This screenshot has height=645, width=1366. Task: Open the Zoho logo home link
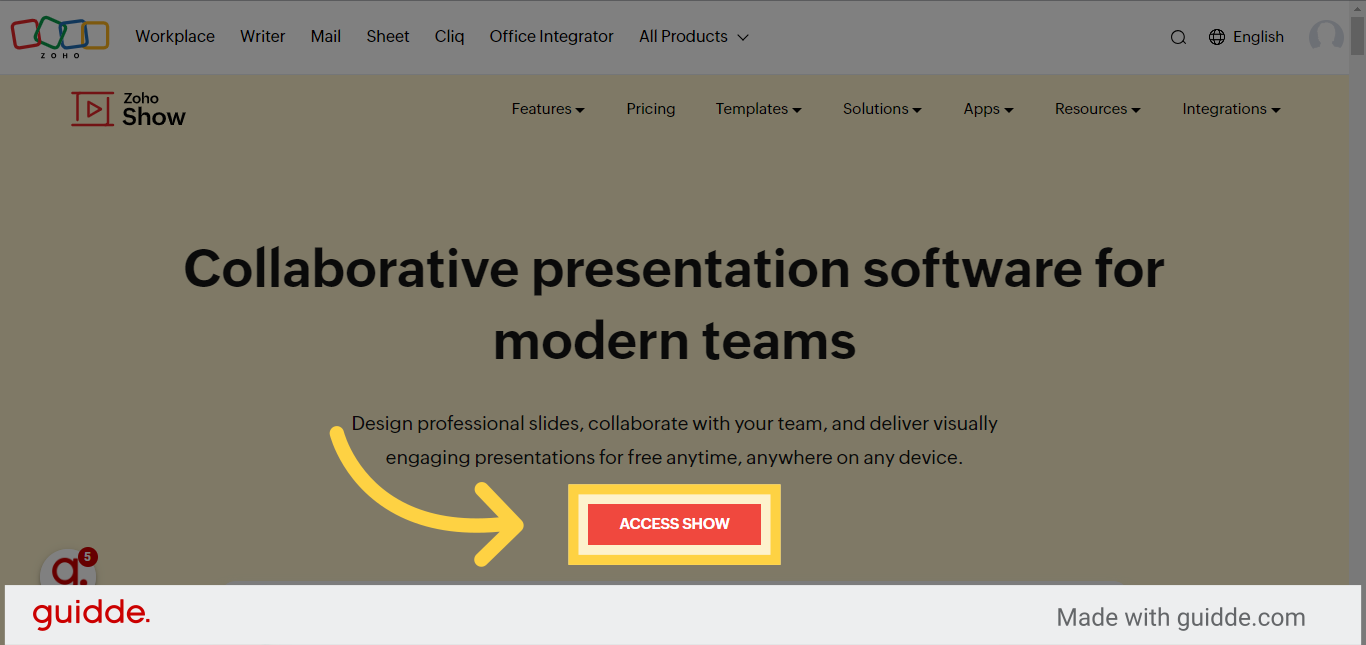click(x=60, y=37)
